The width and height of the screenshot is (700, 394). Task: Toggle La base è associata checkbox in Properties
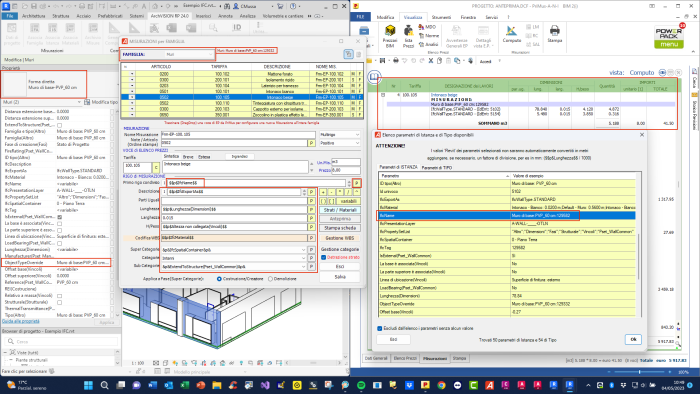coord(59,224)
